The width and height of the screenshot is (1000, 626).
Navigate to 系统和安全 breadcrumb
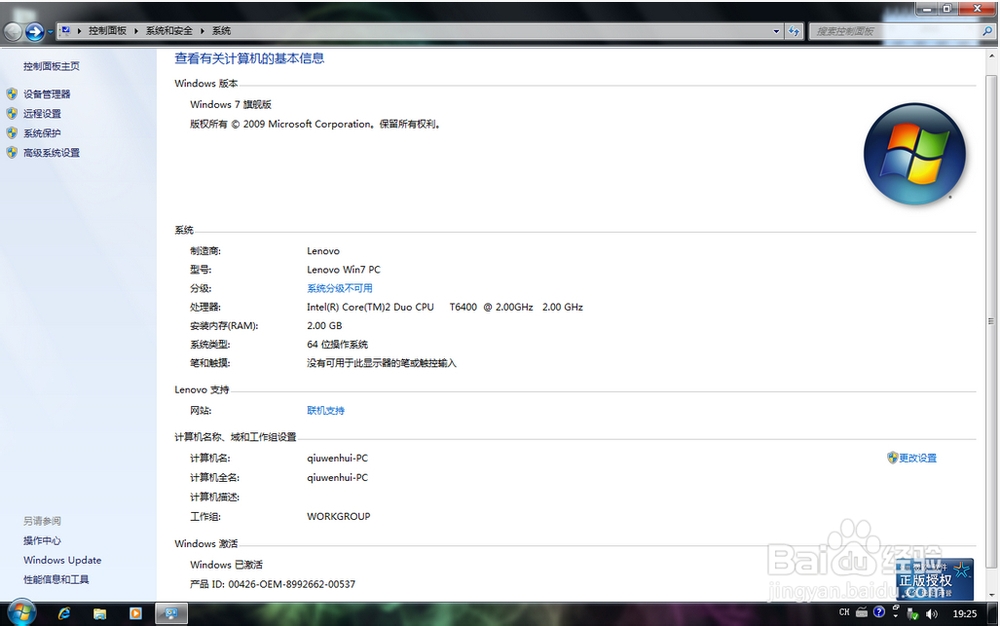click(x=168, y=31)
